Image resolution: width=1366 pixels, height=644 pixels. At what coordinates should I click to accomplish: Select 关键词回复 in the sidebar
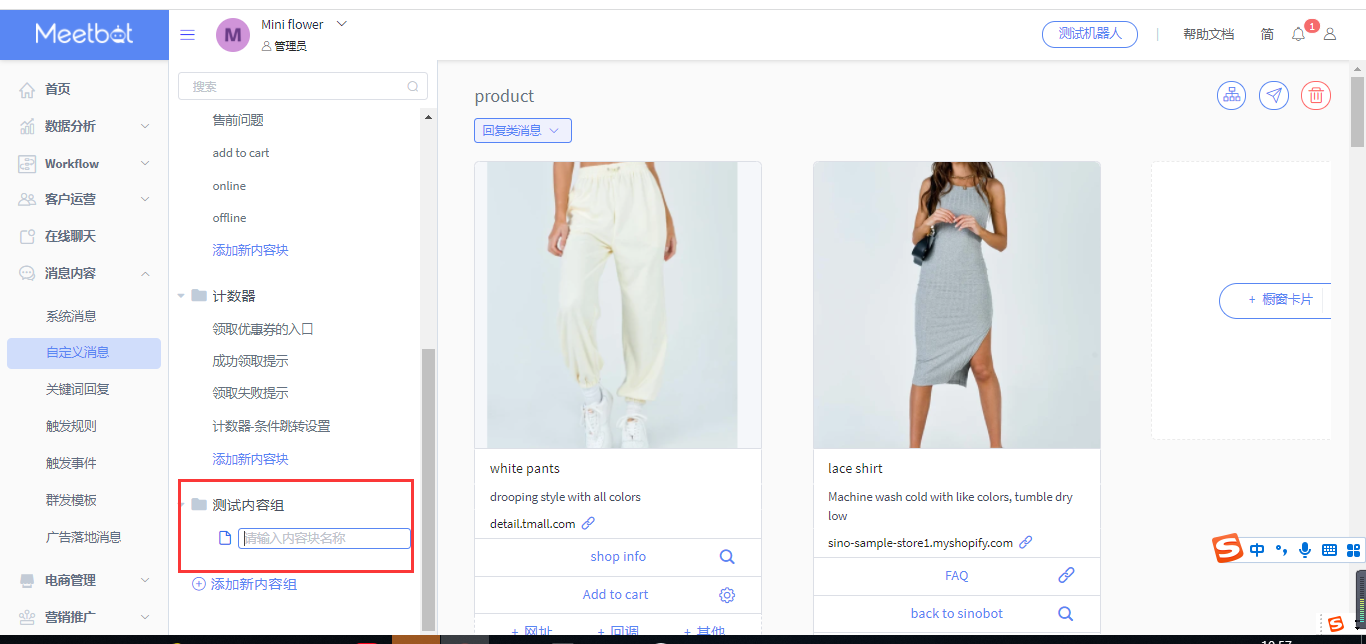[78, 389]
